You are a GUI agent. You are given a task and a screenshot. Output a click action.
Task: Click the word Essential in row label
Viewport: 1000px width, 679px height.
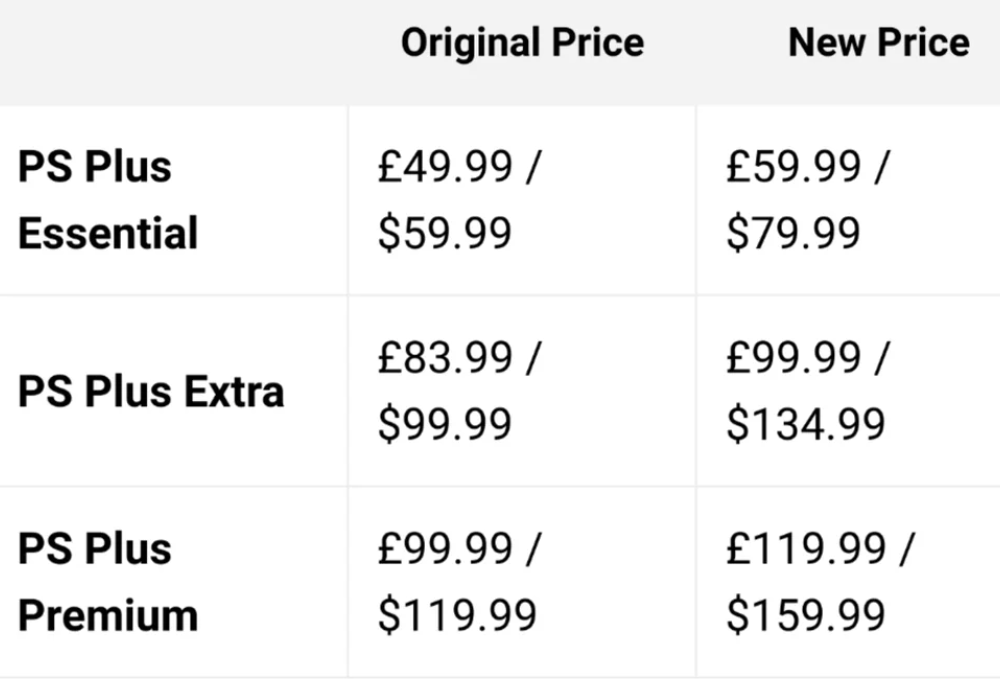tap(108, 233)
